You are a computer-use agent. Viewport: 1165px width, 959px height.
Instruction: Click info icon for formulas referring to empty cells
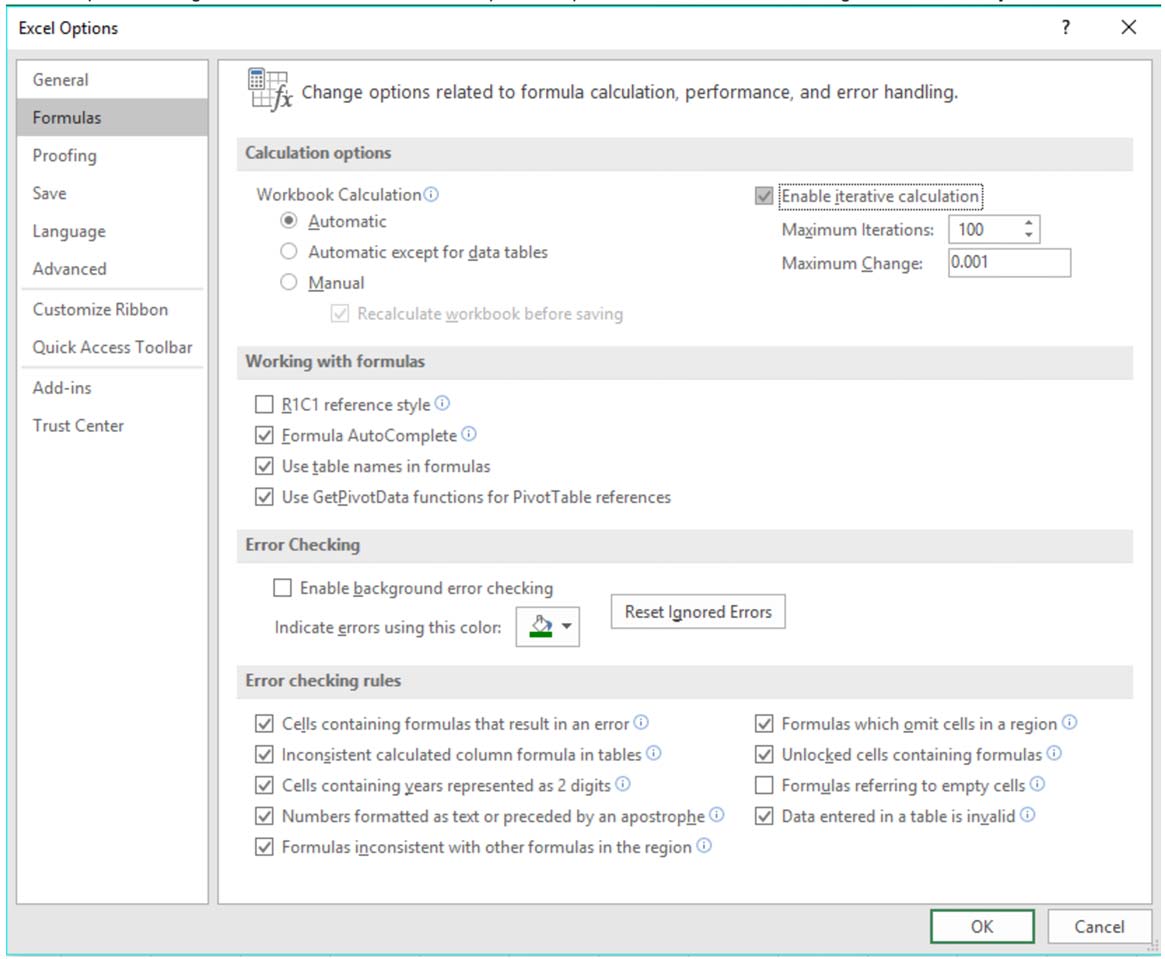(1037, 784)
